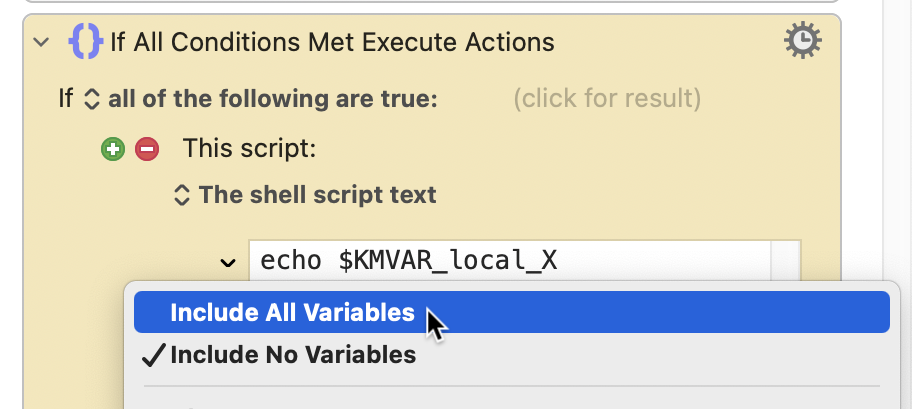912x409 pixels.
Task: Choose Include No Variables menu item
Action: [512, 355]
